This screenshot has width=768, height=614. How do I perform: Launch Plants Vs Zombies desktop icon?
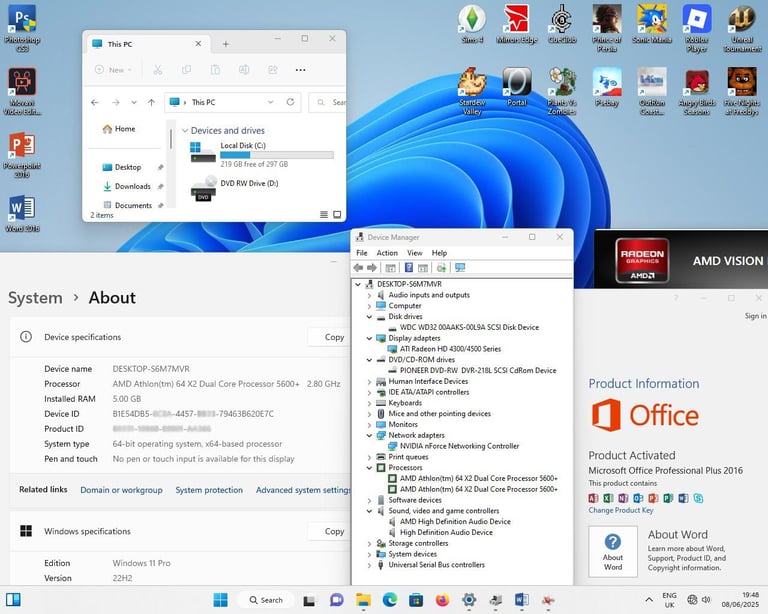562,91
